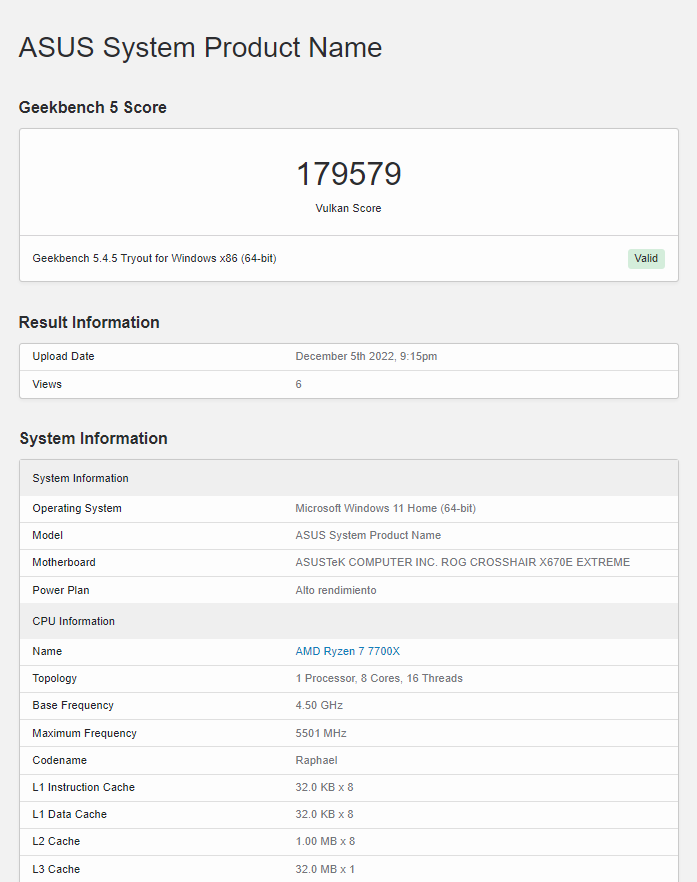The height and width of the screenshot is (882, 697).
Task: Click the ASUS System Product Name page title
Action: click(200, 47)
